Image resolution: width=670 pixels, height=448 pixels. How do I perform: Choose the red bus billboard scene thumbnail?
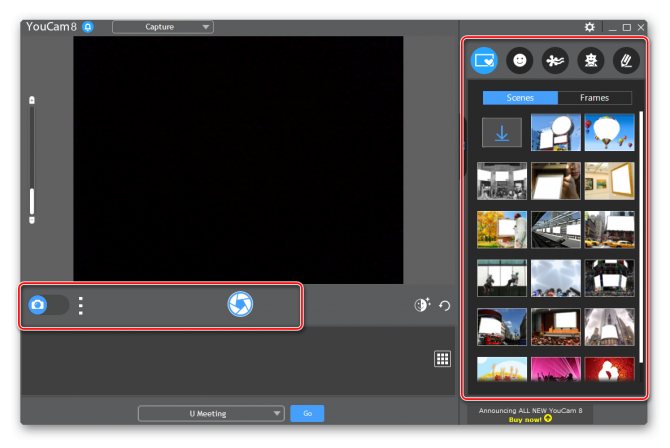point(502,327)
